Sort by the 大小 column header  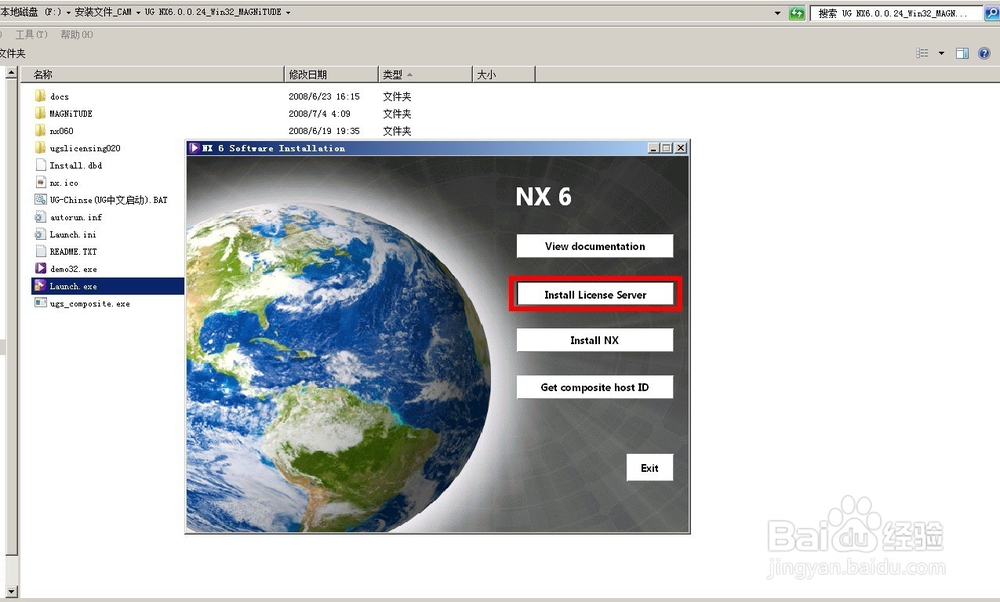click(x=504, y=75)
